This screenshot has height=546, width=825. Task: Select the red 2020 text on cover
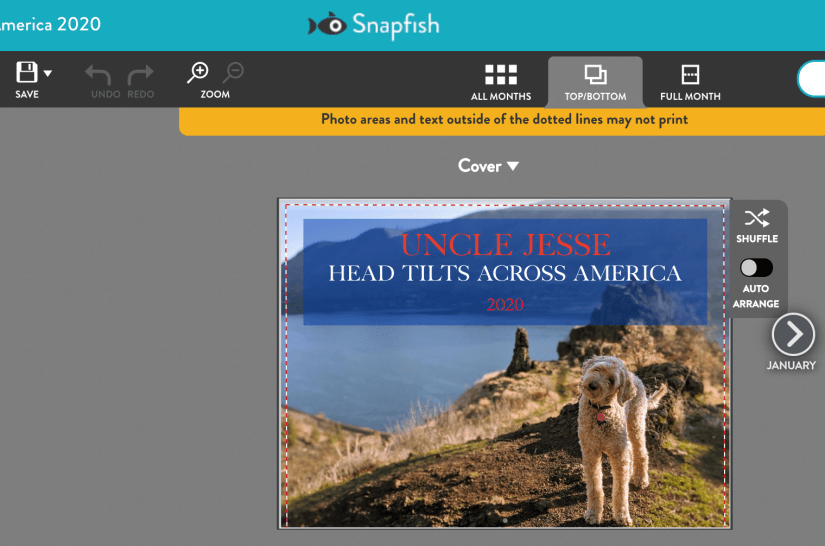click(x=505, y=305)
